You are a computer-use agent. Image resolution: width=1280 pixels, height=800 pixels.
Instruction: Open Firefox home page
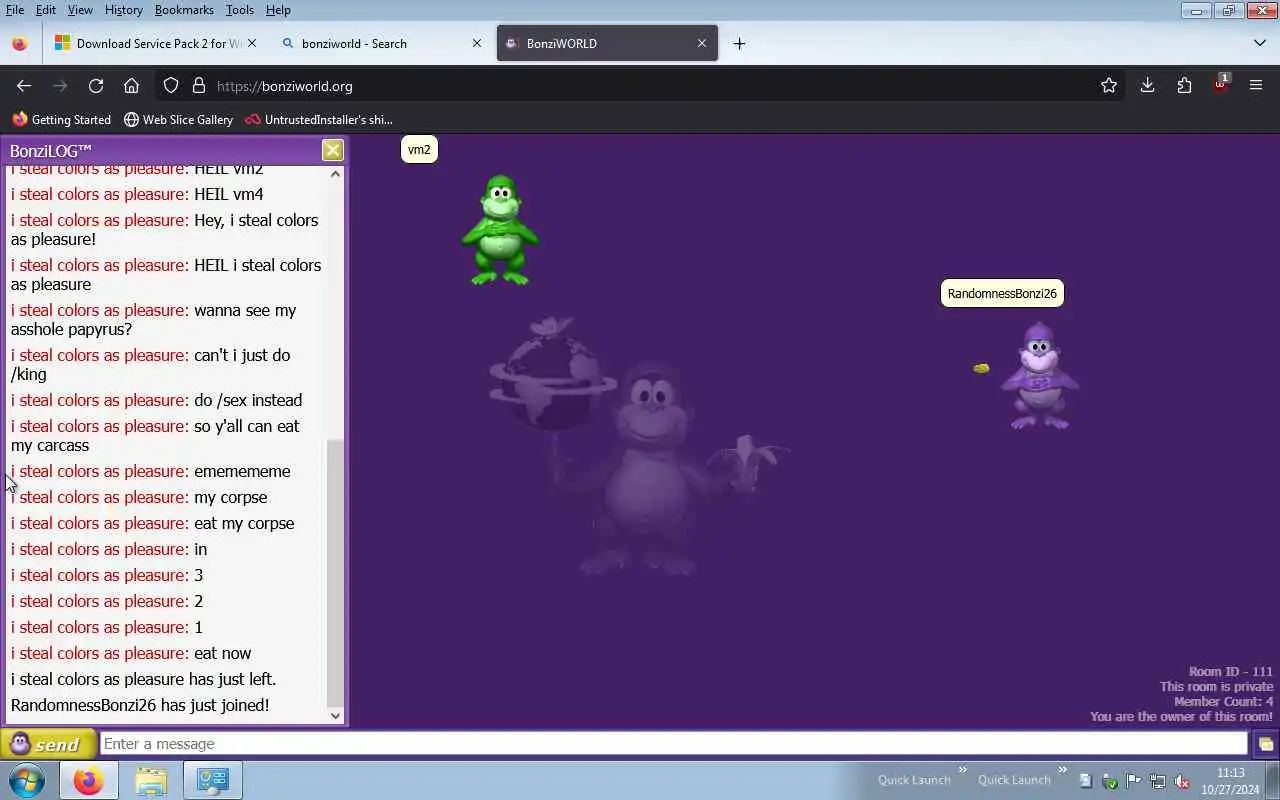pyautogui.click(x=131, y=86)
